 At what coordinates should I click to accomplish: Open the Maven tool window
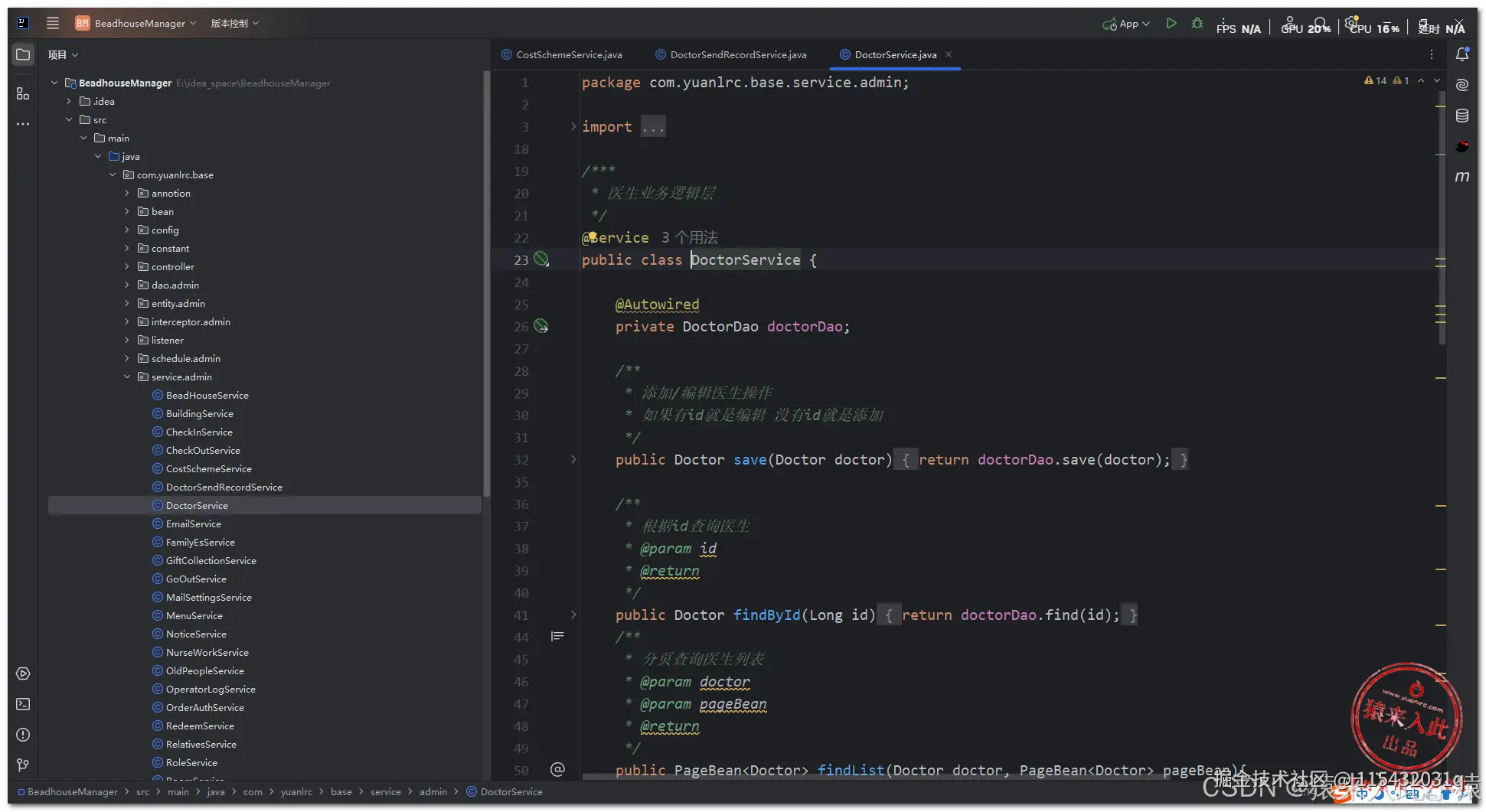click(1462, 177)
